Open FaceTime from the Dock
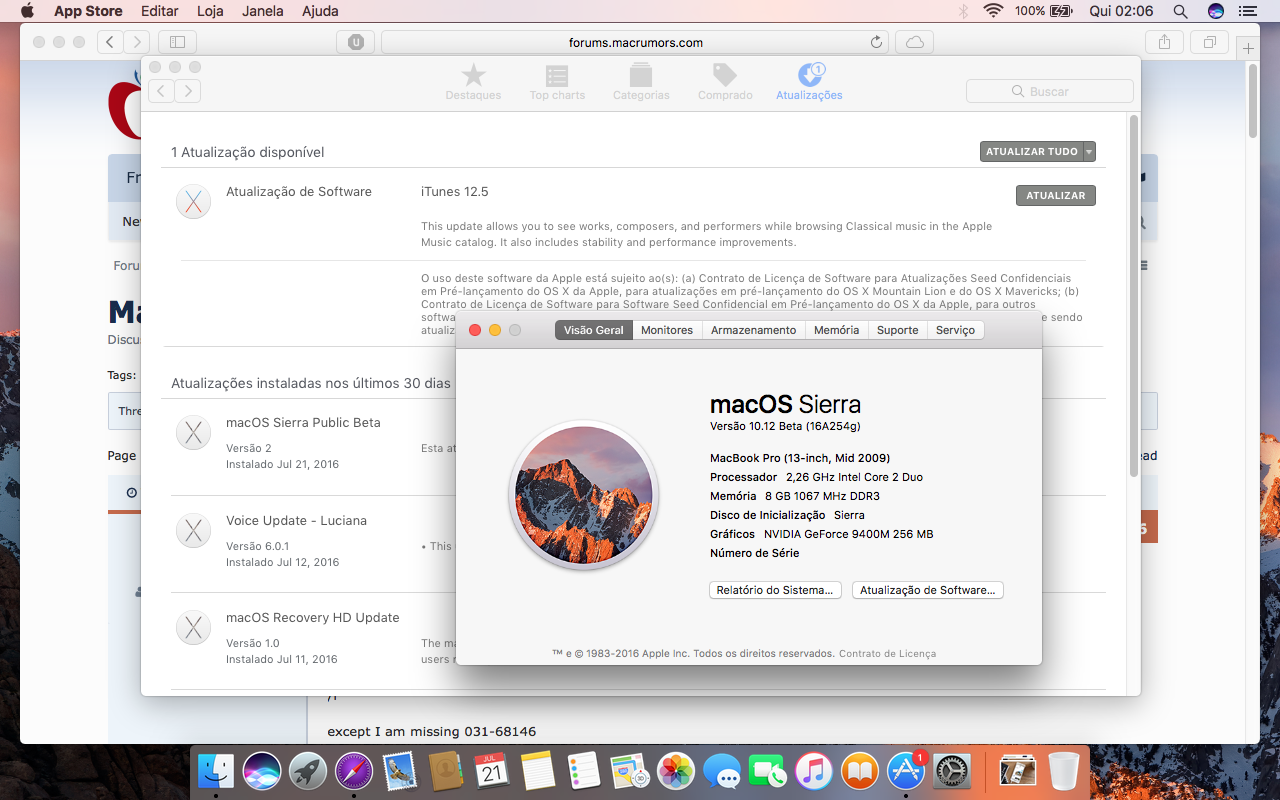This screenshot has width=1280, height=800. pos(768,771)
